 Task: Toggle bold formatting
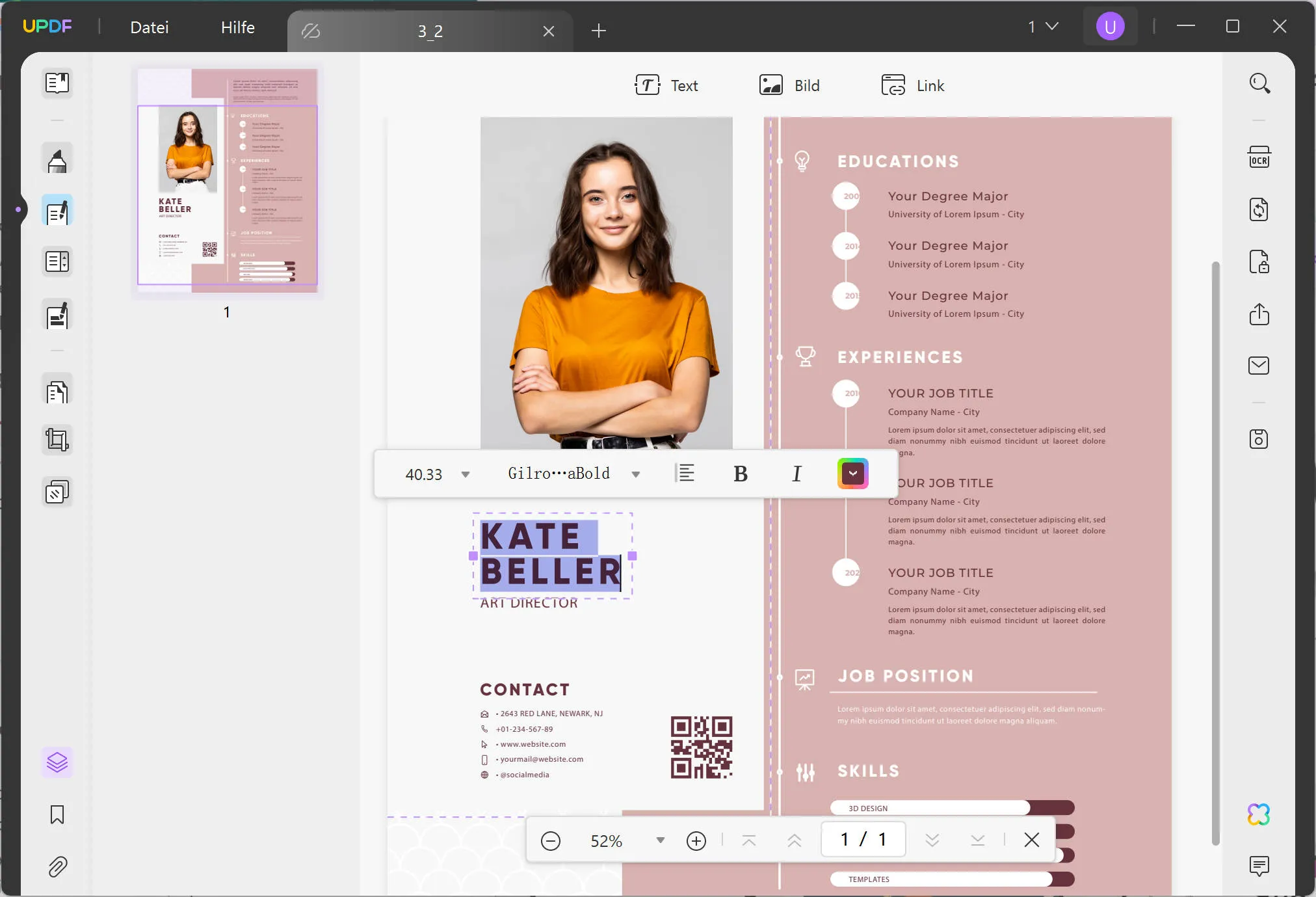click(740, 474)
